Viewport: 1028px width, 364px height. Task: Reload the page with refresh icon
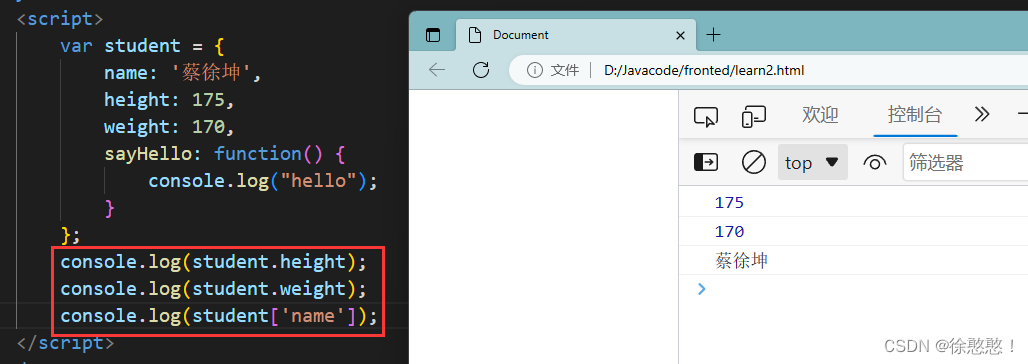point(481,70)
